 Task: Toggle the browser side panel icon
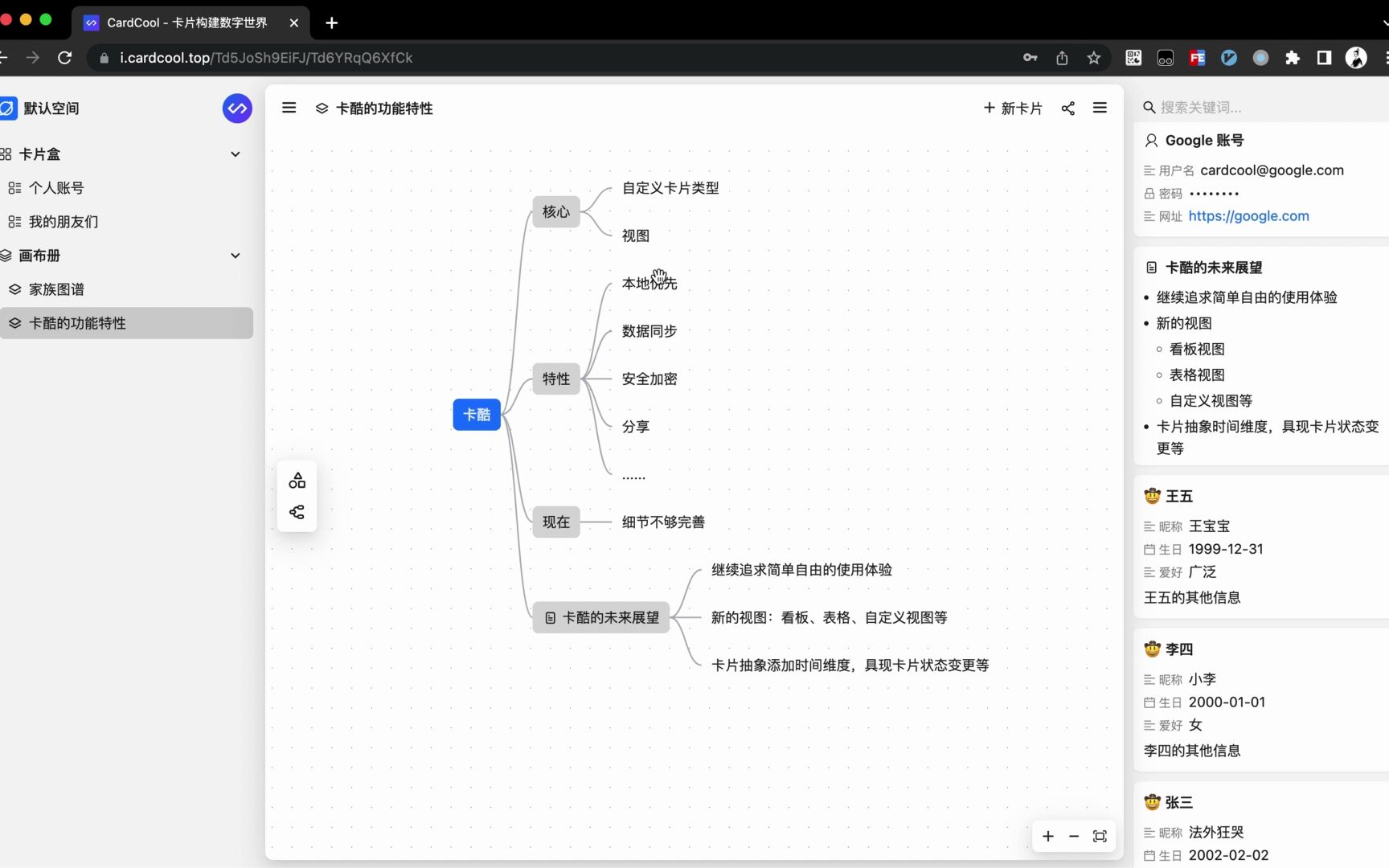point(1324,58)
